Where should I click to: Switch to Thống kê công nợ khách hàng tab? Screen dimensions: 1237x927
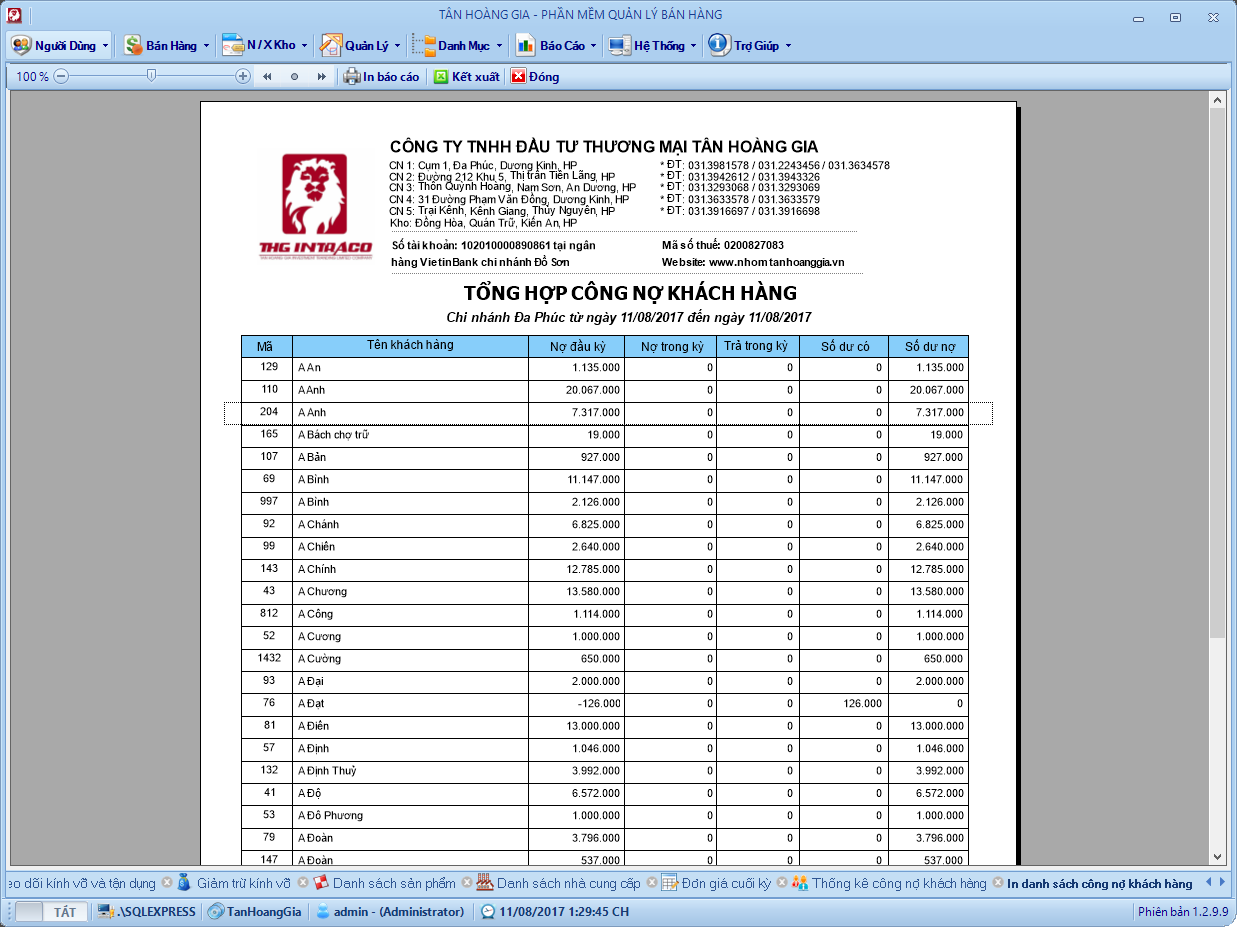coord(898,883)
